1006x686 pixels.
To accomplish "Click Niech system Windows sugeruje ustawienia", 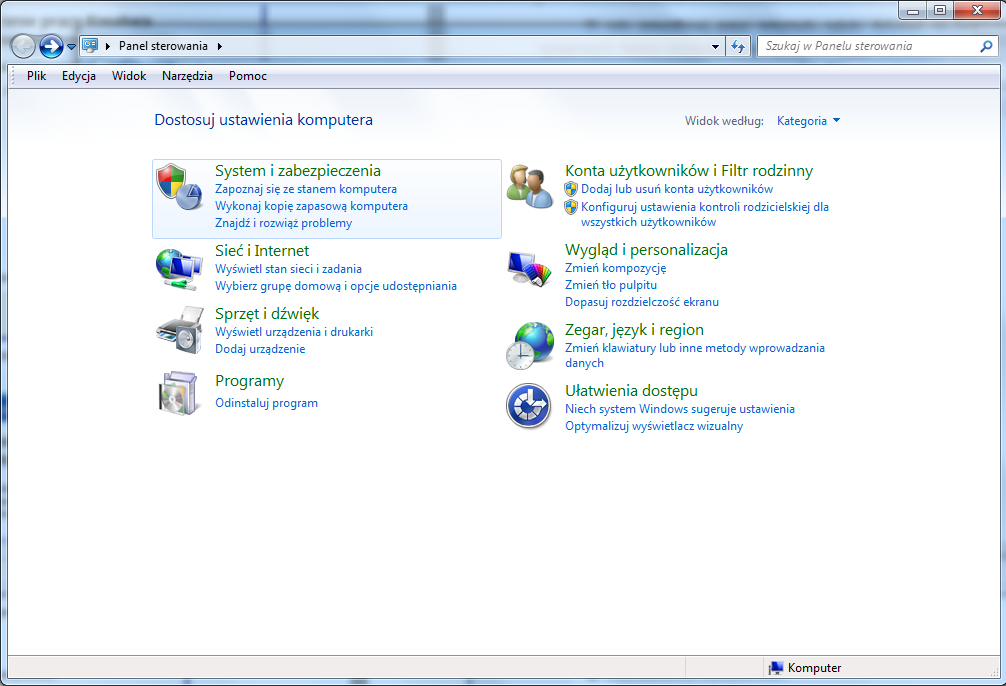I will click(x=679, y=409).
